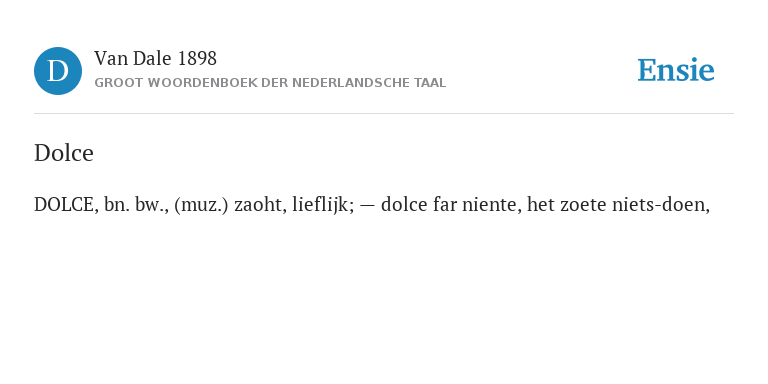
Task: Click the Dolce heading
Action: pos(64,153)
